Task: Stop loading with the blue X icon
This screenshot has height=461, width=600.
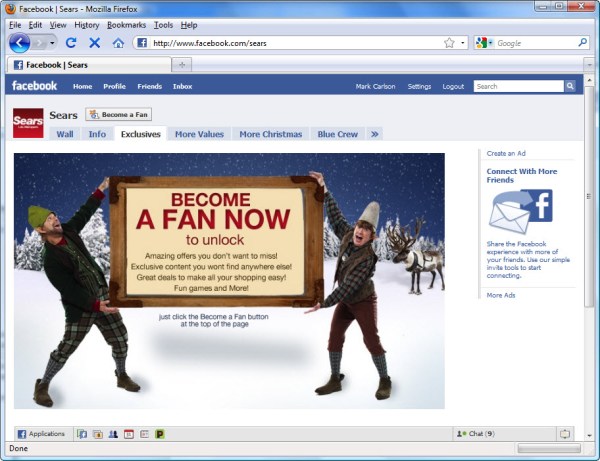Action: 95,43
